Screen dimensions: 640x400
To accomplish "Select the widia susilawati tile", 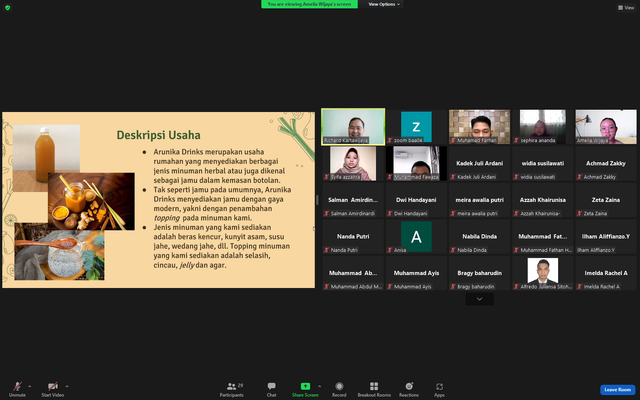I will pos(542,163).
